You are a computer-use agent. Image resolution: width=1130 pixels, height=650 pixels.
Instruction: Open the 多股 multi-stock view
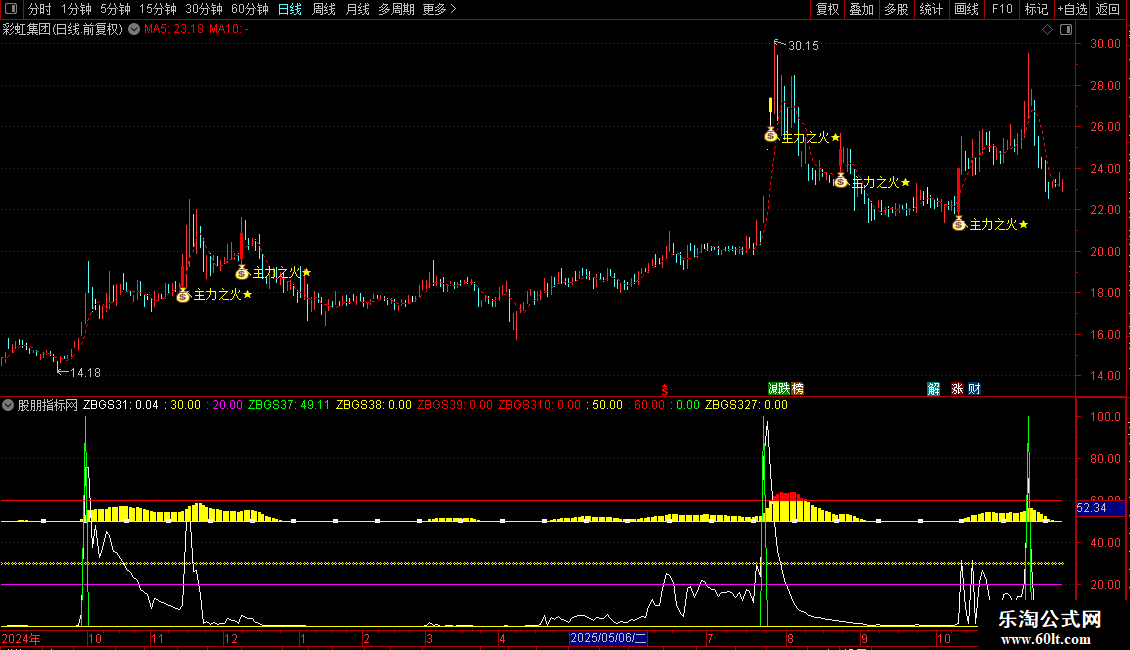pyautogui.click(x=897, y=9)
